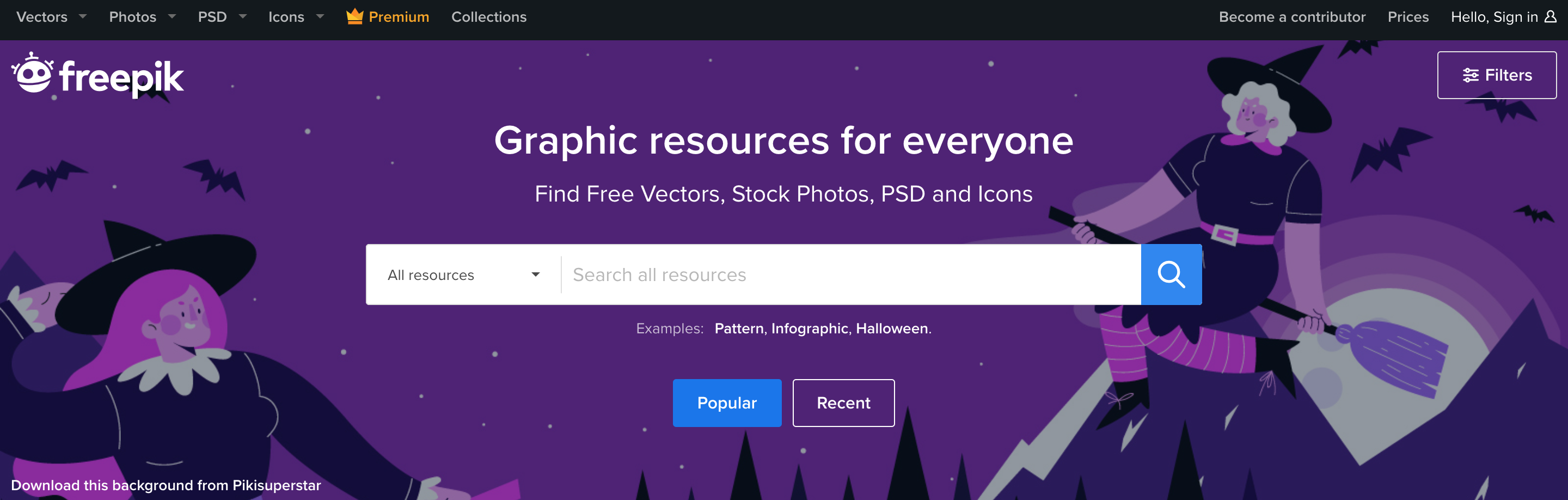Click the Pattern example link
This screenshot has width=1568, height=500.
point(738,329)
